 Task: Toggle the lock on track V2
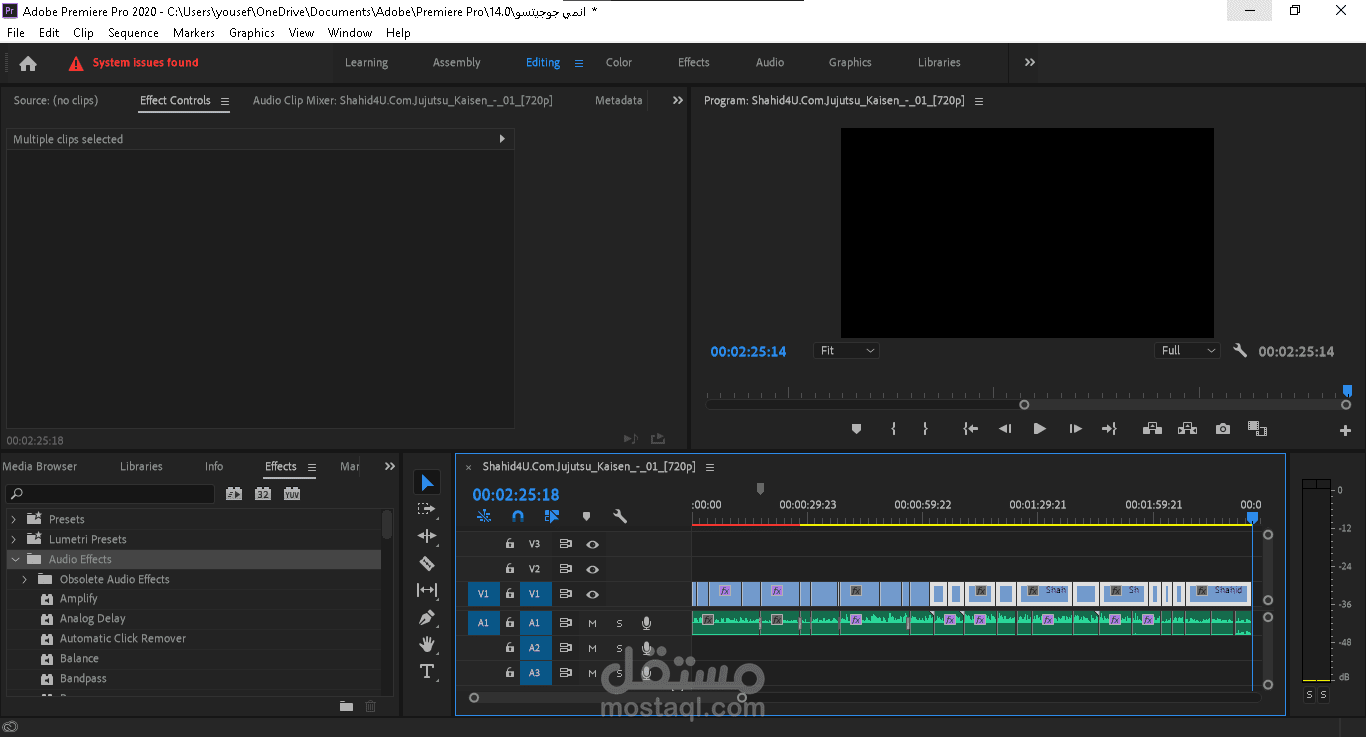pos(510,569)
